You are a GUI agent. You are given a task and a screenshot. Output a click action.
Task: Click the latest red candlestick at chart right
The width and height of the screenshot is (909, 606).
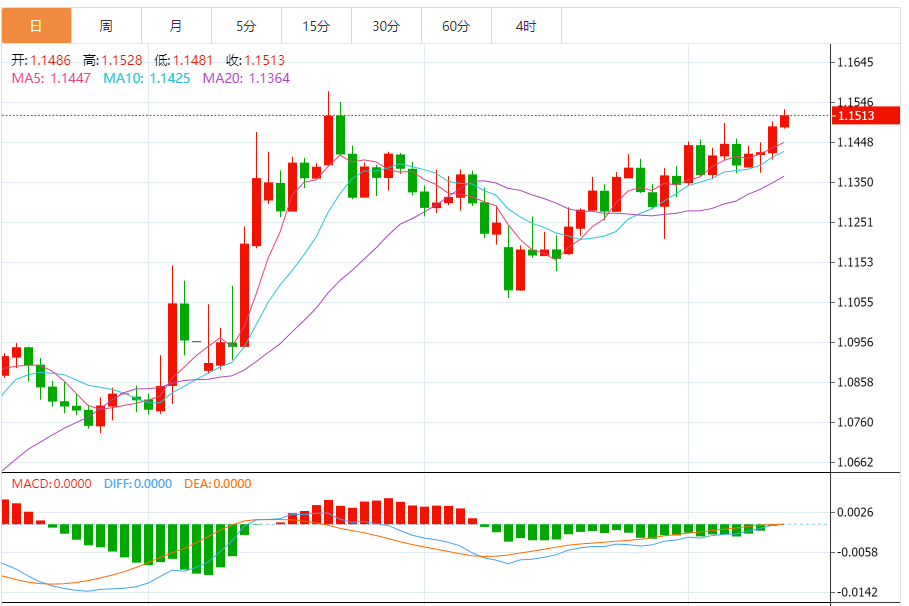pos(784,121)
